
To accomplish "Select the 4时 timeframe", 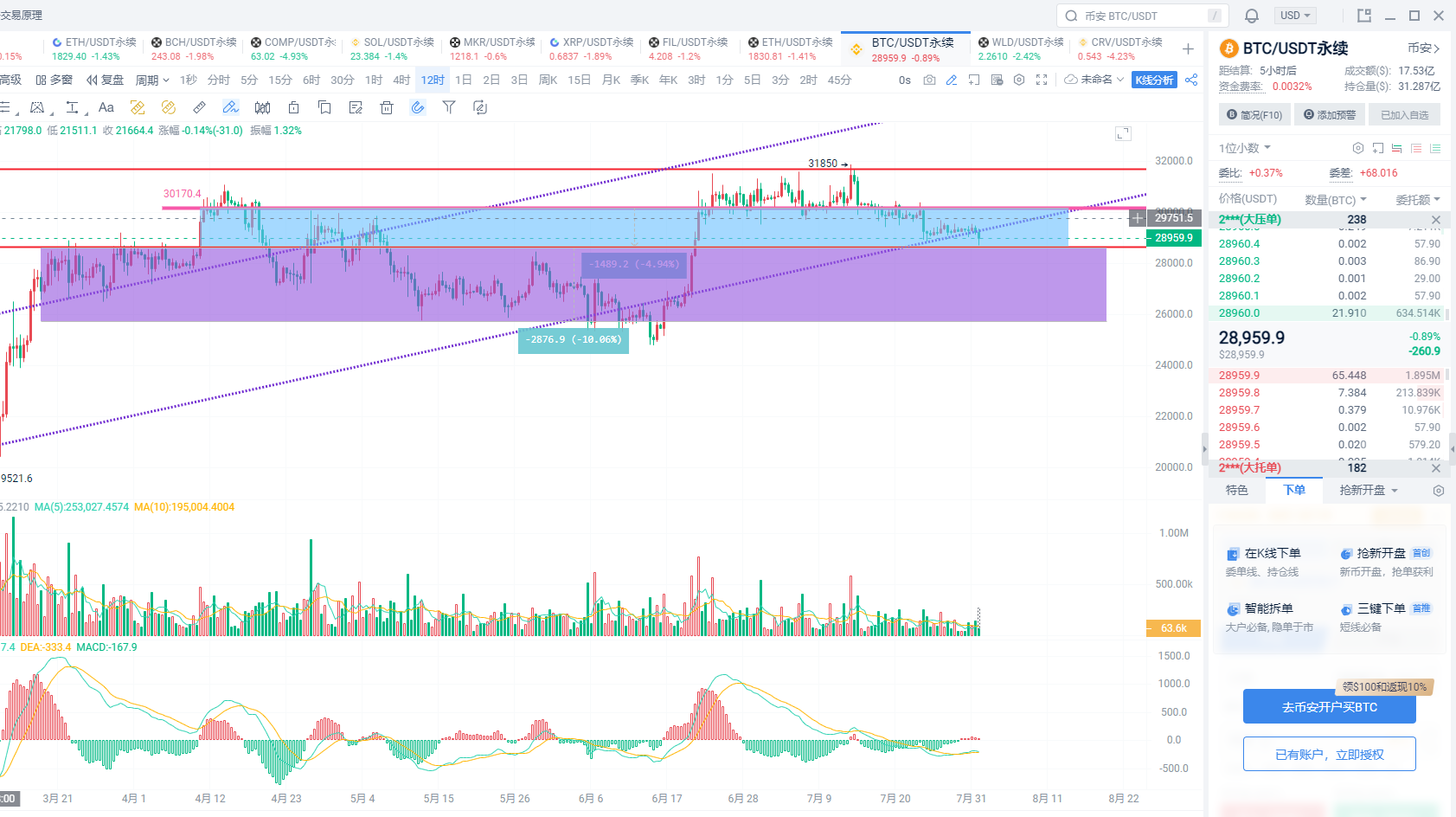I will point(401,80).
